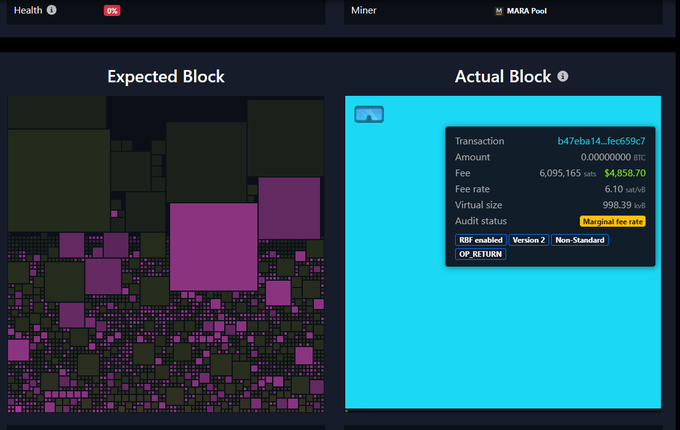This screenshot has width=680, height=430.
Task: Click the small transaction thumbnail in Actual Block
Action: click(x=369, y=114)
